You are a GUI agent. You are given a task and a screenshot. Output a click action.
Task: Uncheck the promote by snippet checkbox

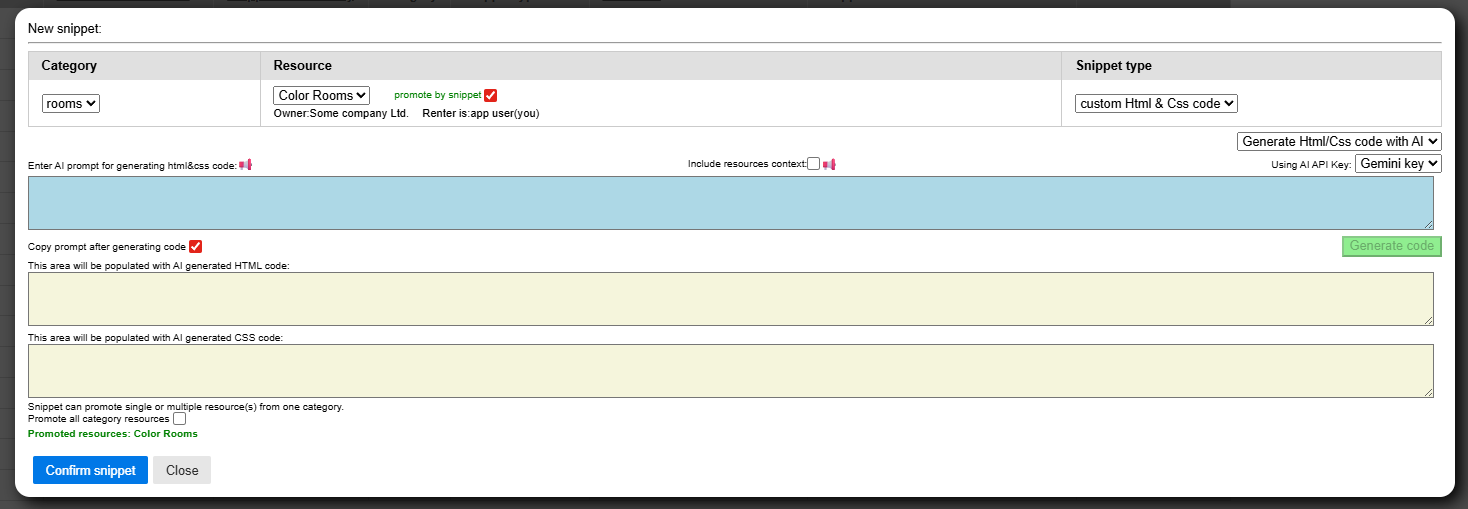[490, 95]
